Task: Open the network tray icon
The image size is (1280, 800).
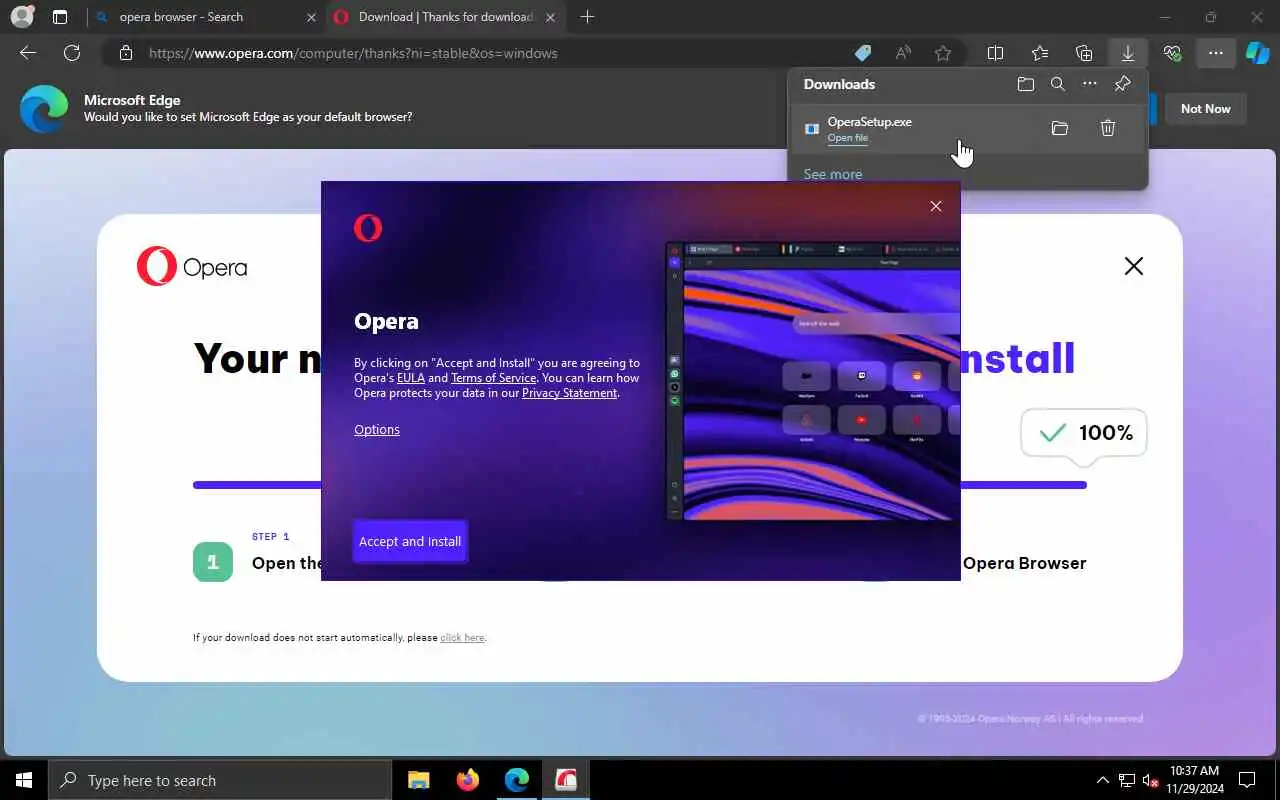Action: [x=1127, y=780]
